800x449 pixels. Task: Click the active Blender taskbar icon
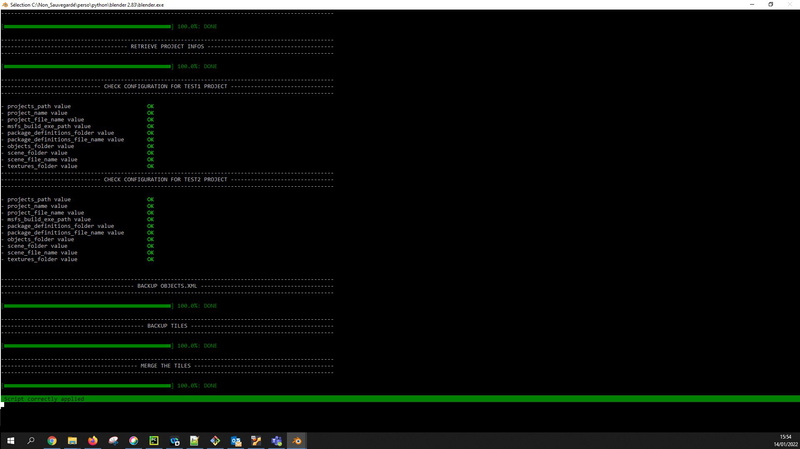click(297, 440)
